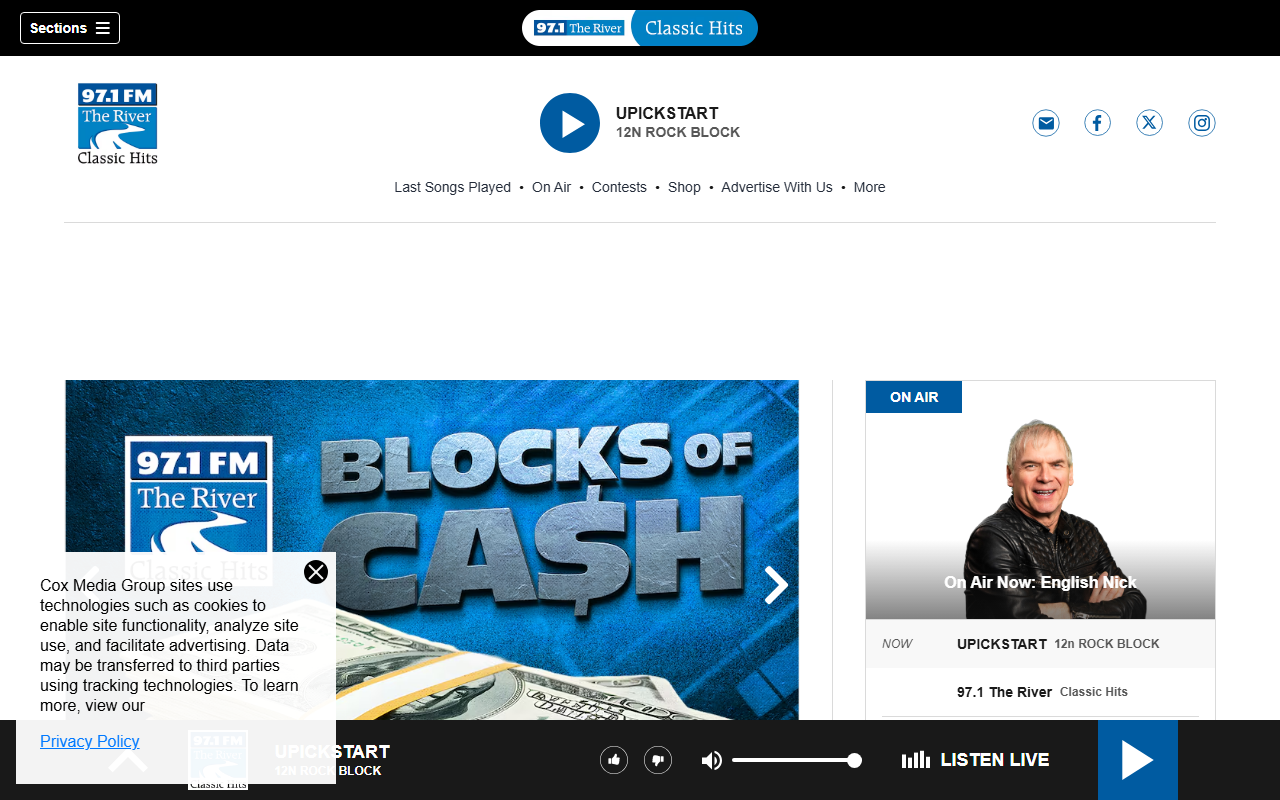Visit the station's Facebook page icon

(x=1098, y=123)
